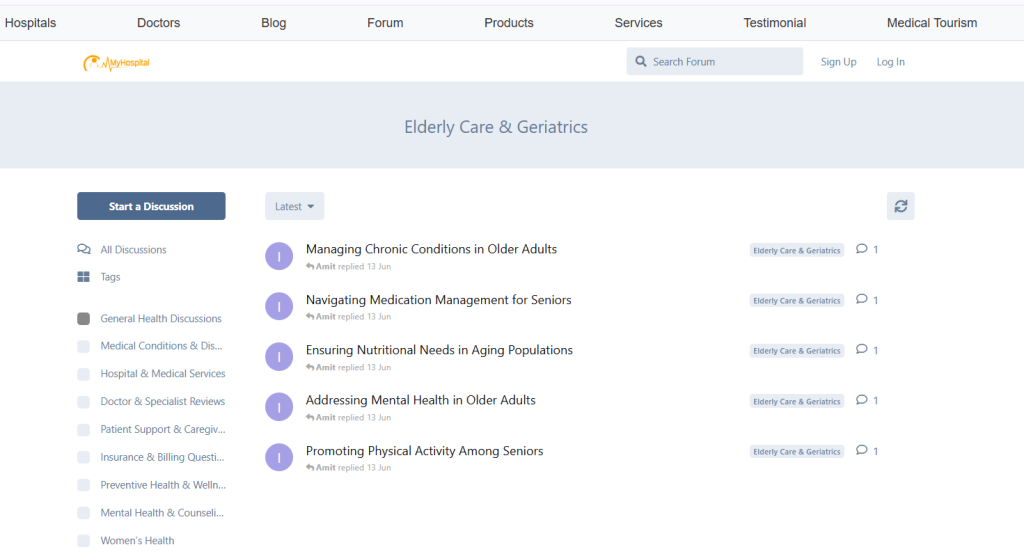Open the Ensuring Nutritional Needs in Aging Populations discussion
1024x554 pixels.
click(x=439, y=350)
